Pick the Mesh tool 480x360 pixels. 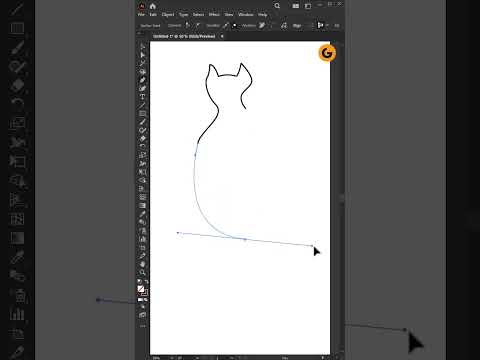[x=143, y=197]
